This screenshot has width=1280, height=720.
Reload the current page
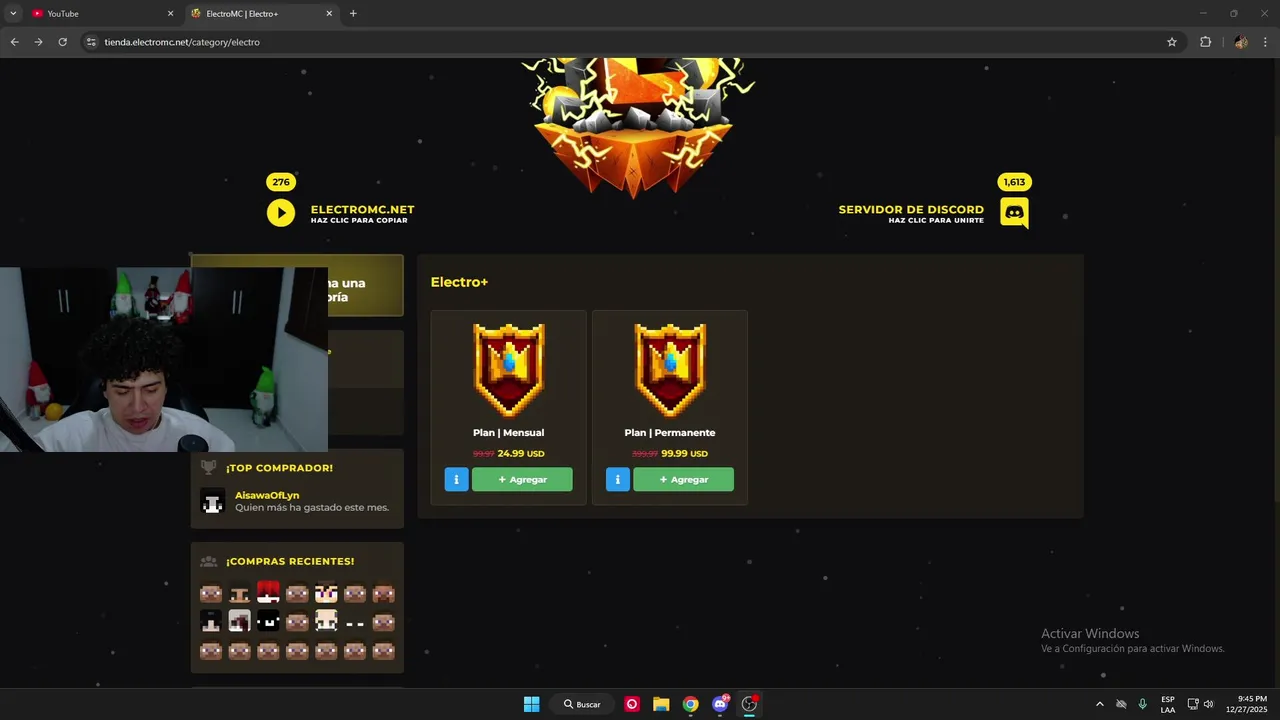pyautogui.click(x=62, y=42)
